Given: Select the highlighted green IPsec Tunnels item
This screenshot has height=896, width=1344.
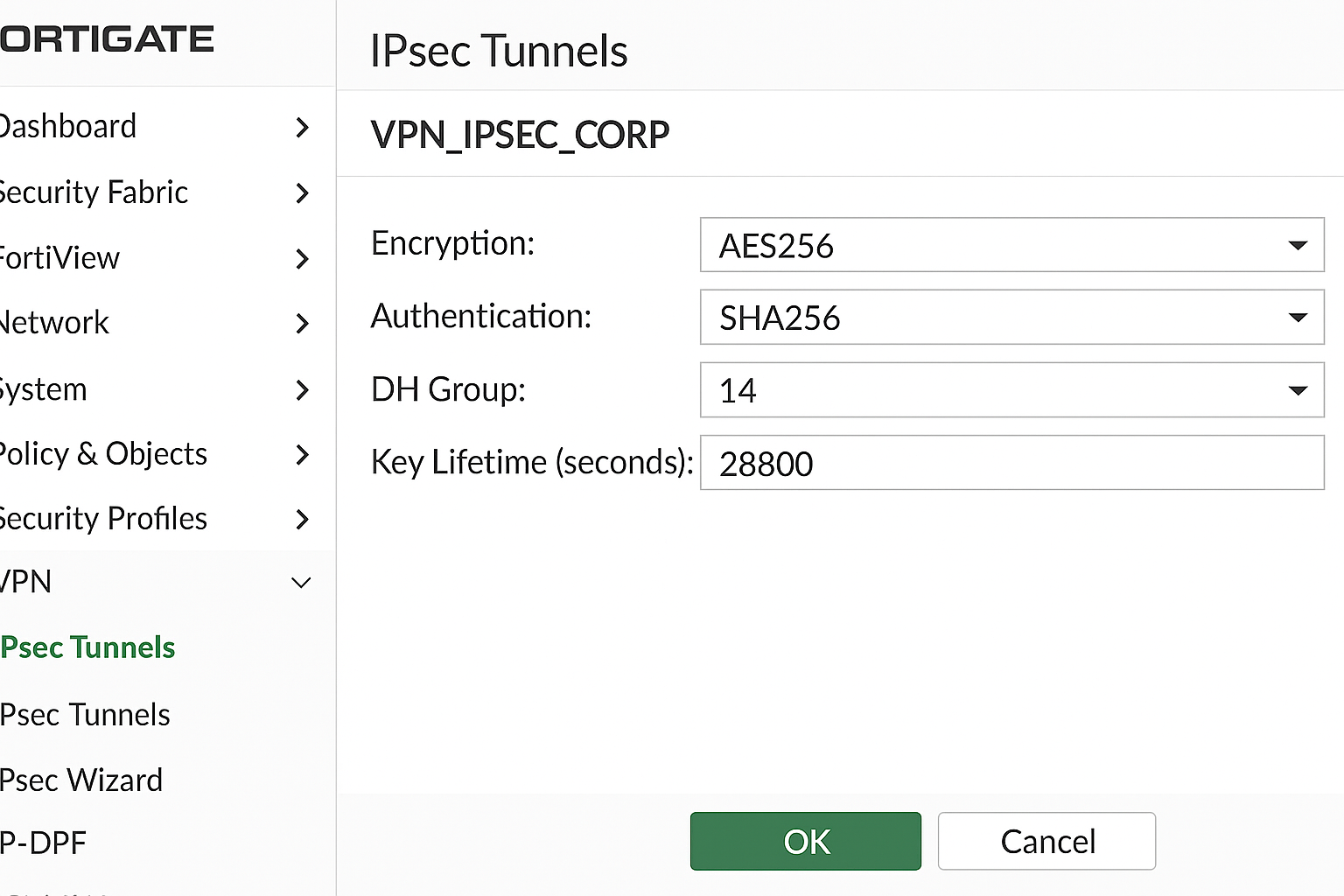Looking at the screenshot, I should [87, 647].
